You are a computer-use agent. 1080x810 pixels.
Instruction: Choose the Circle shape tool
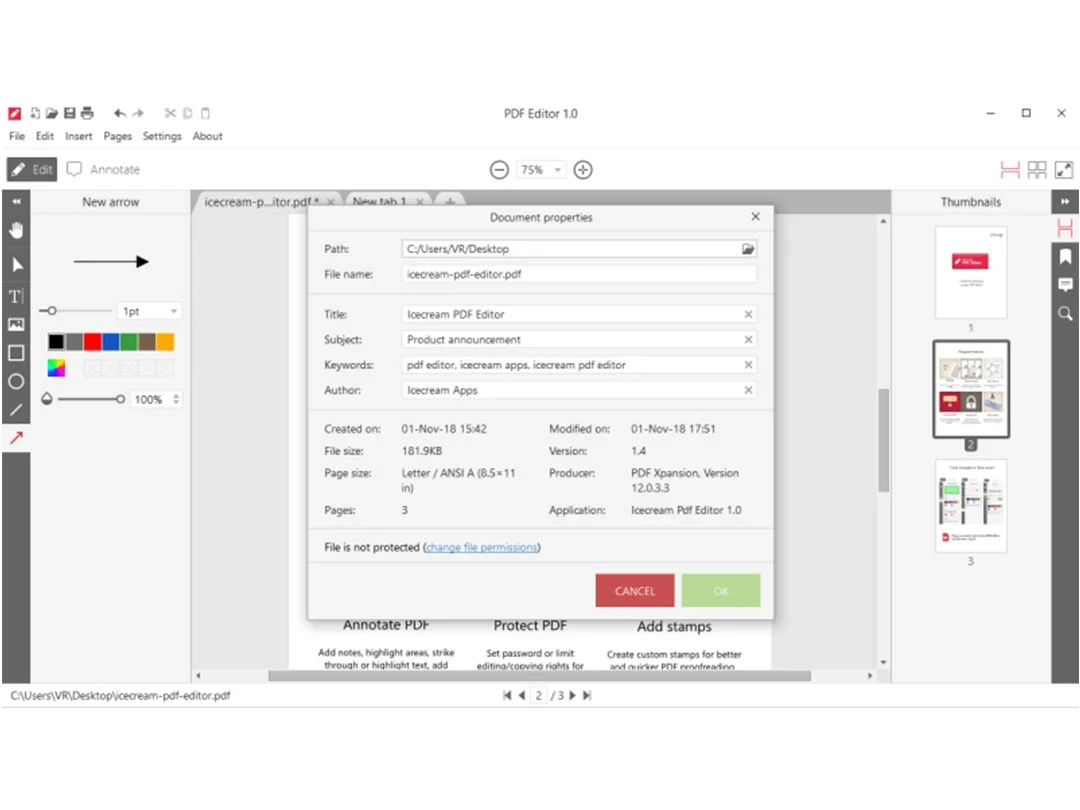(16, 381)
